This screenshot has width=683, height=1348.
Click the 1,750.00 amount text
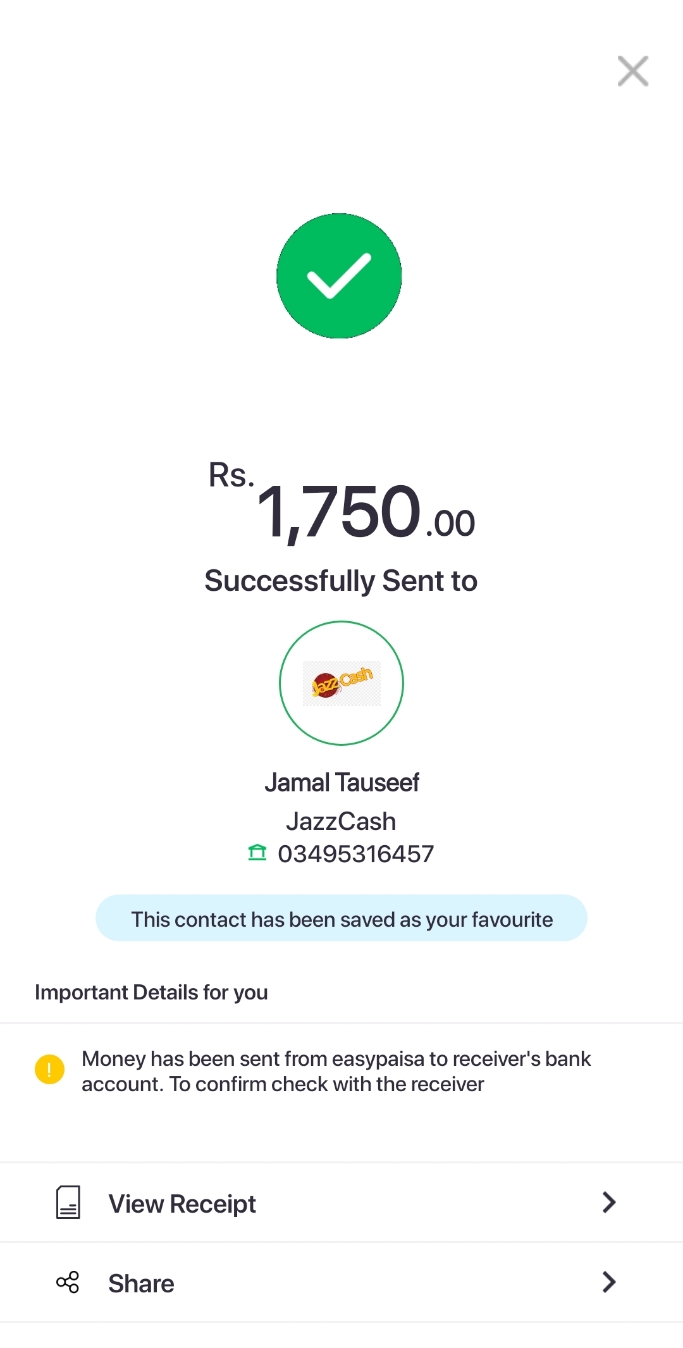point(365,513)
